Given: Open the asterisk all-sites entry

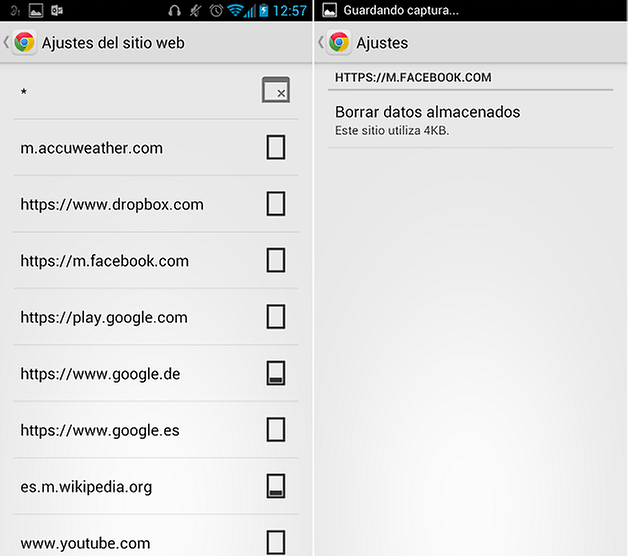Looking at the screenshot, I should pyautogui.click(x=156, y=91).
